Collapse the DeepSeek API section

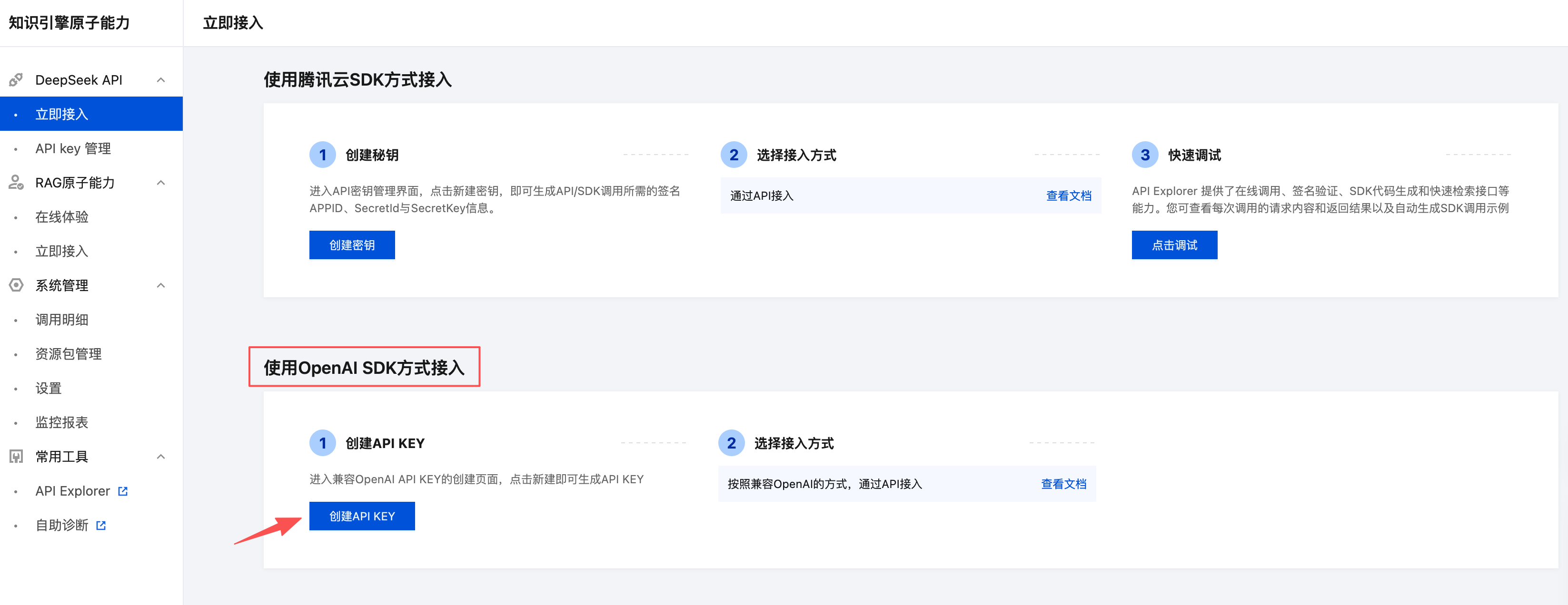tap(161, 79)
